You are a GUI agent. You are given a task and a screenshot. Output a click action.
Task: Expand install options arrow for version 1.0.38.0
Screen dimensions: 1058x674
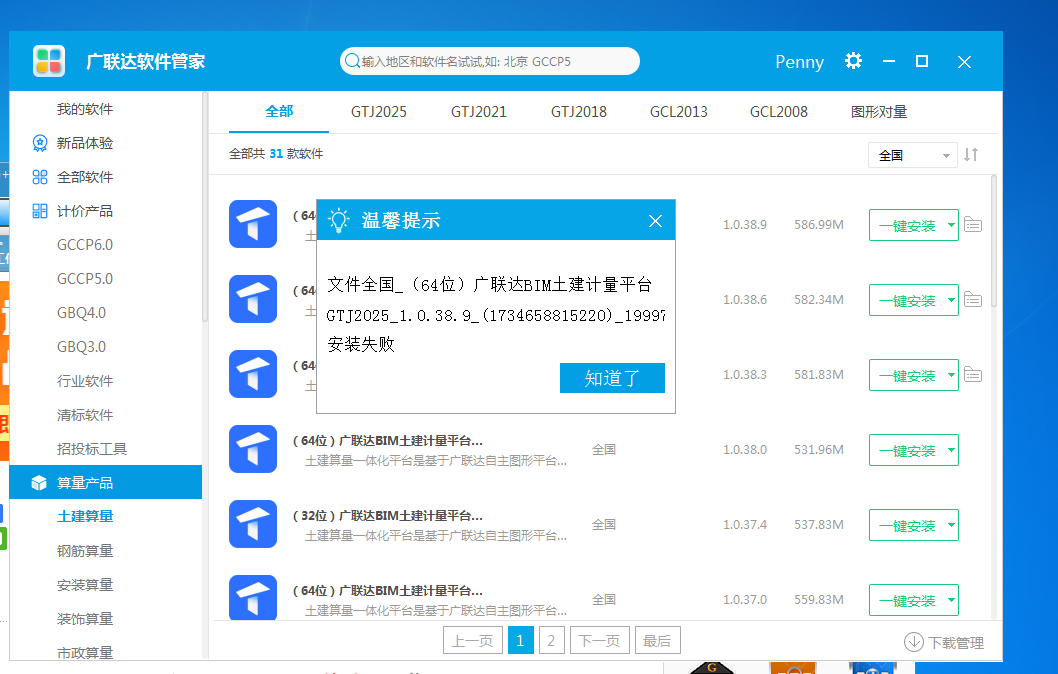pyautogui.click(x=951, y=449)
